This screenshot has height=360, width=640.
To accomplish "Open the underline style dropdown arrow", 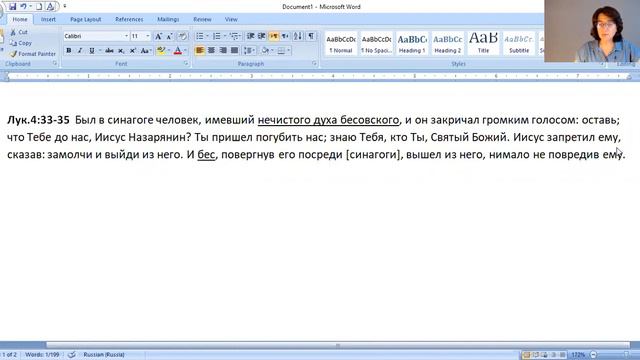I will 99,51.
